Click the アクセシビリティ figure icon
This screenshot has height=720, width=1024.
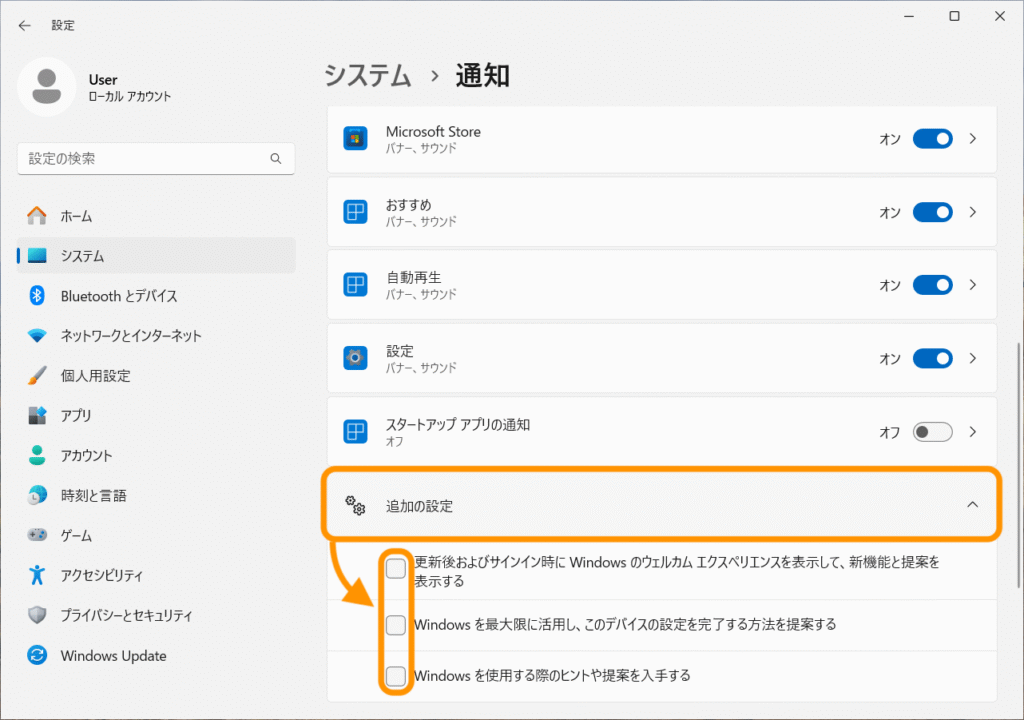click(x=37, y=575)
